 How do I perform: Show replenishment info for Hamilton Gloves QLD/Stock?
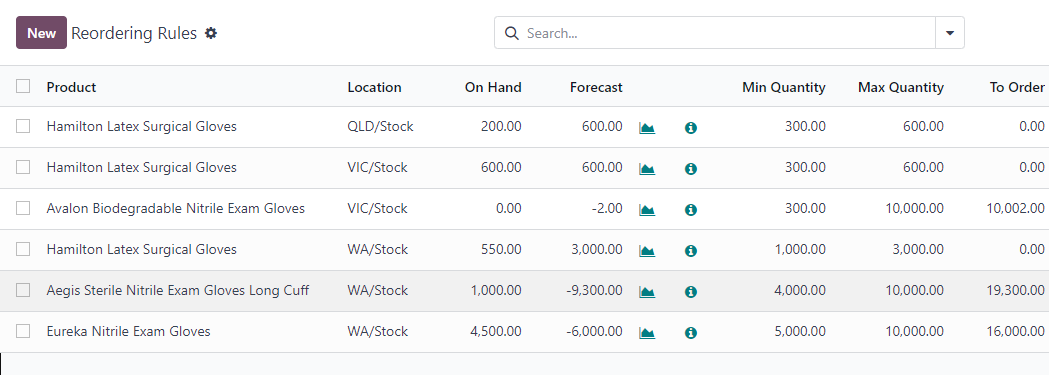691,128
